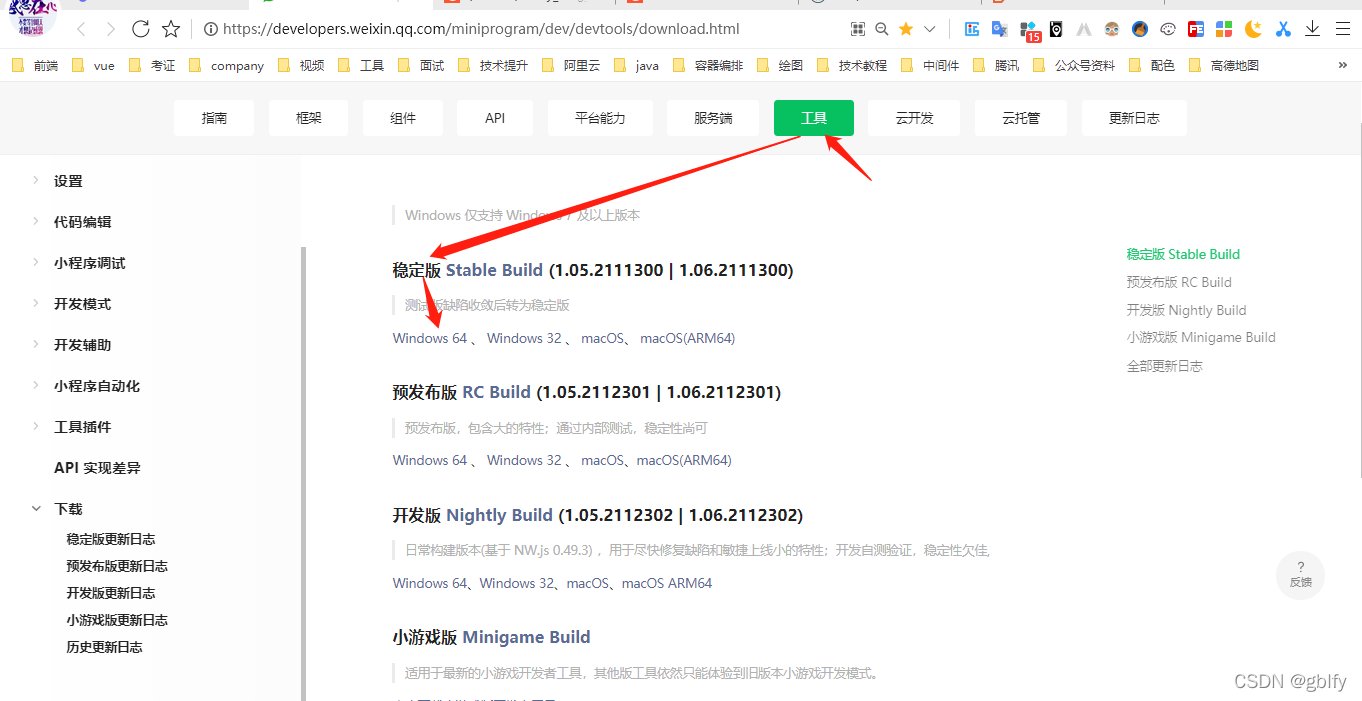Viewport: 1362px width, 701px height.
Task: Open 稳定版更新日志 in sidebar
Action: point(111,539)
